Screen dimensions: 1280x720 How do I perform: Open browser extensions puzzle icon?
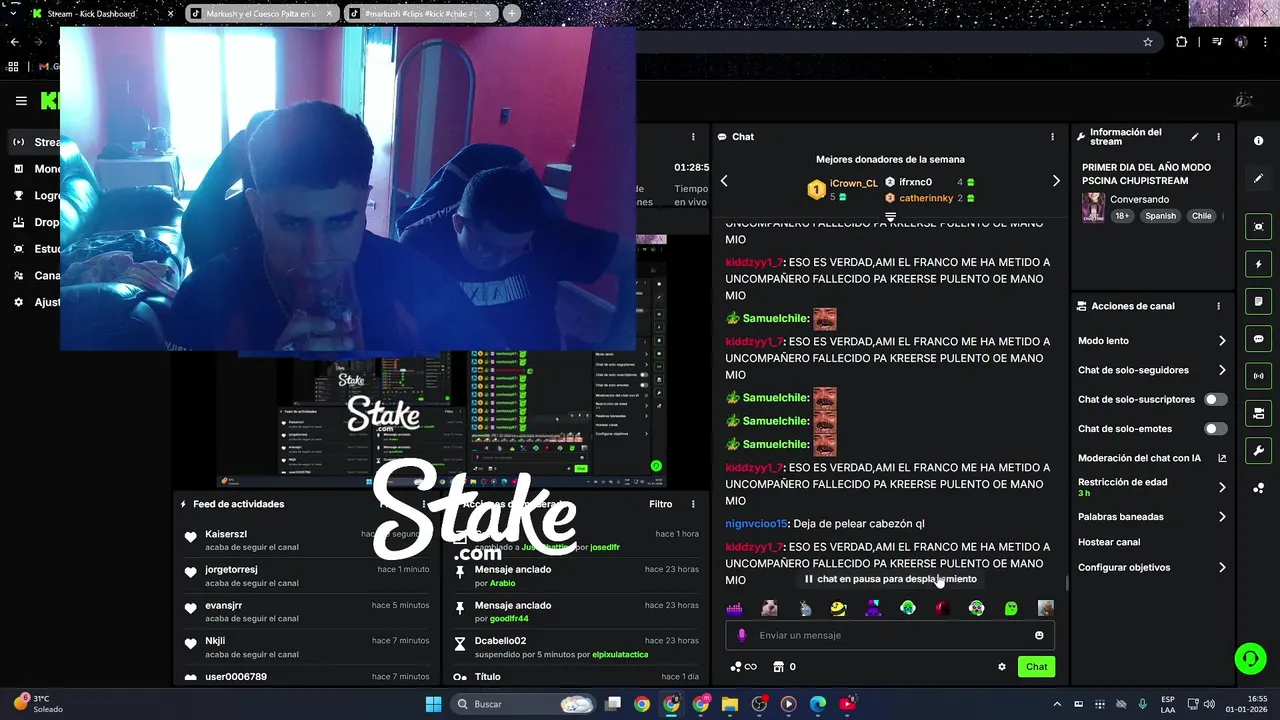click(x=1182, y=42)
